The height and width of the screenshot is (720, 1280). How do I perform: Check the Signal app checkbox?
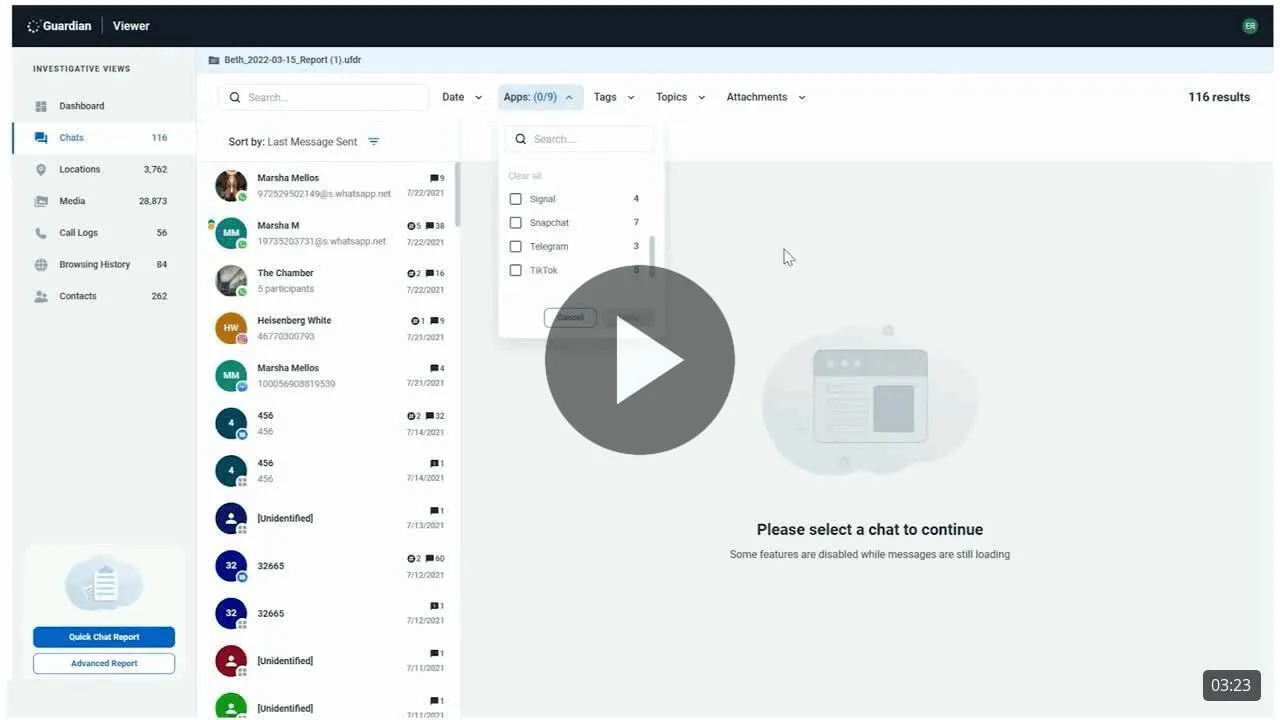pyautogui.click(x=516, y=199)
